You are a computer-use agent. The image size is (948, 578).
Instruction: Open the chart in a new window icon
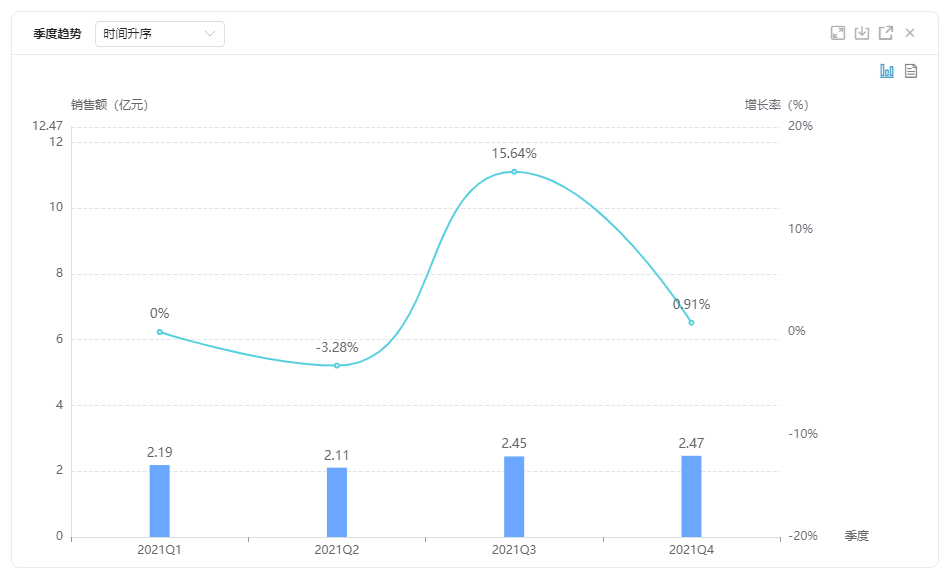pyautogui.click(x=886, y=33)
